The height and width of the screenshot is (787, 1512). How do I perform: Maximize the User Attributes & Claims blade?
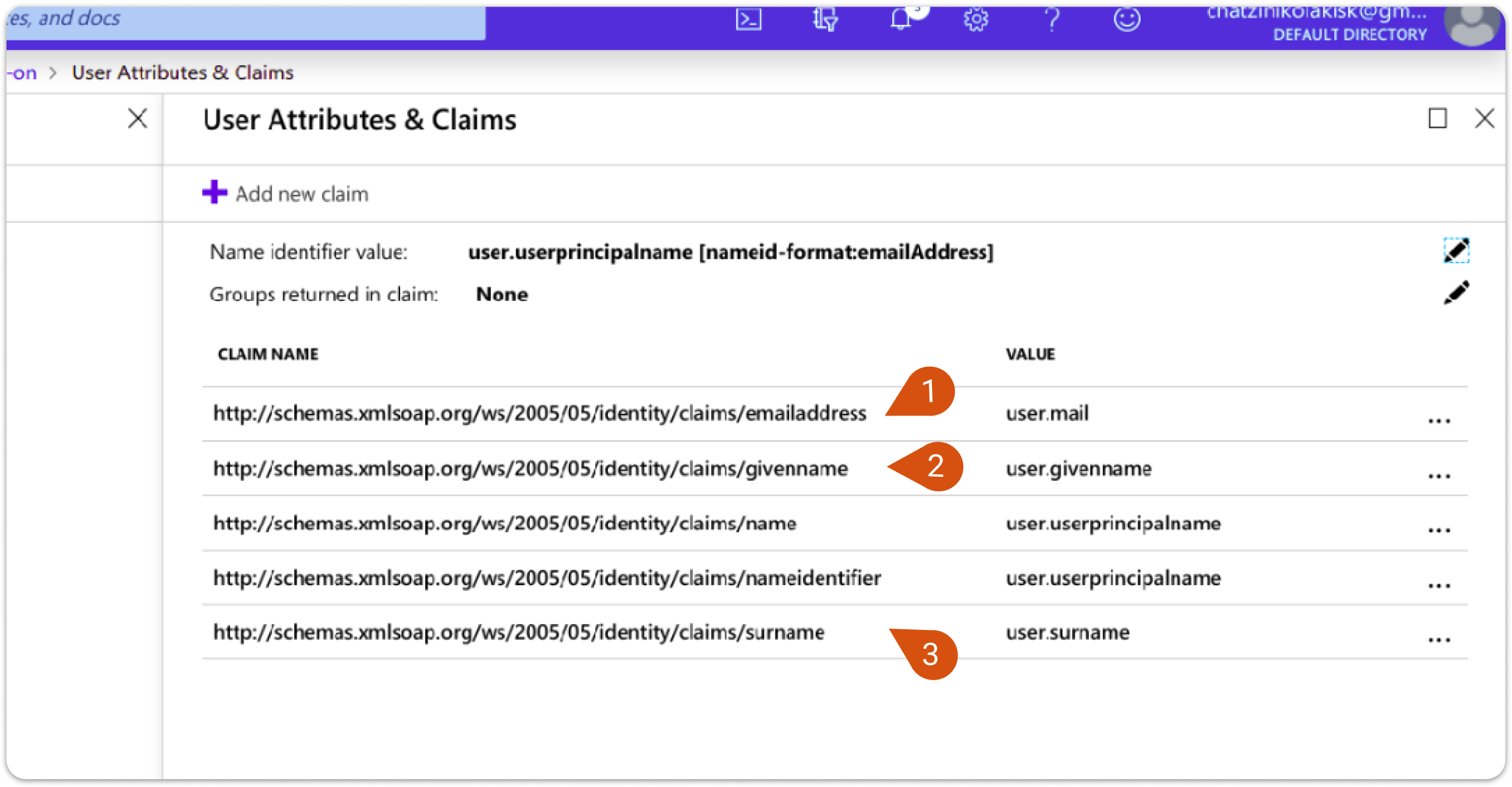pos(1438,119)
